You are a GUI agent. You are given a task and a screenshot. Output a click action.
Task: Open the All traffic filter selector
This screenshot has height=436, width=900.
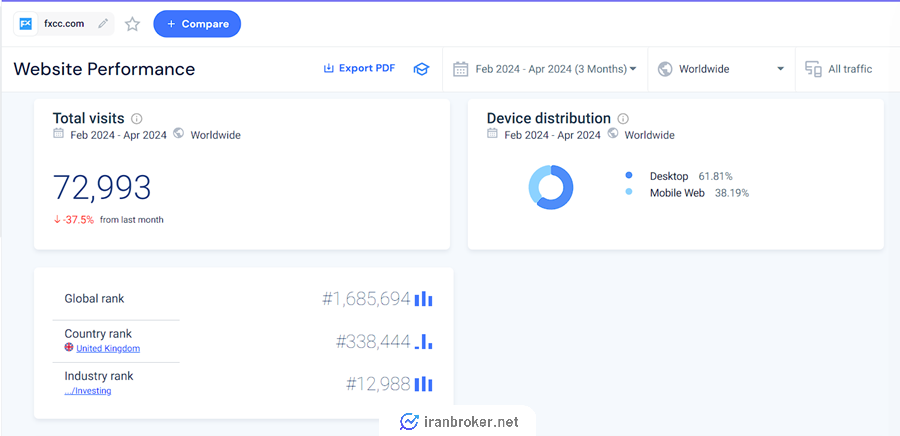pos(839,69)
